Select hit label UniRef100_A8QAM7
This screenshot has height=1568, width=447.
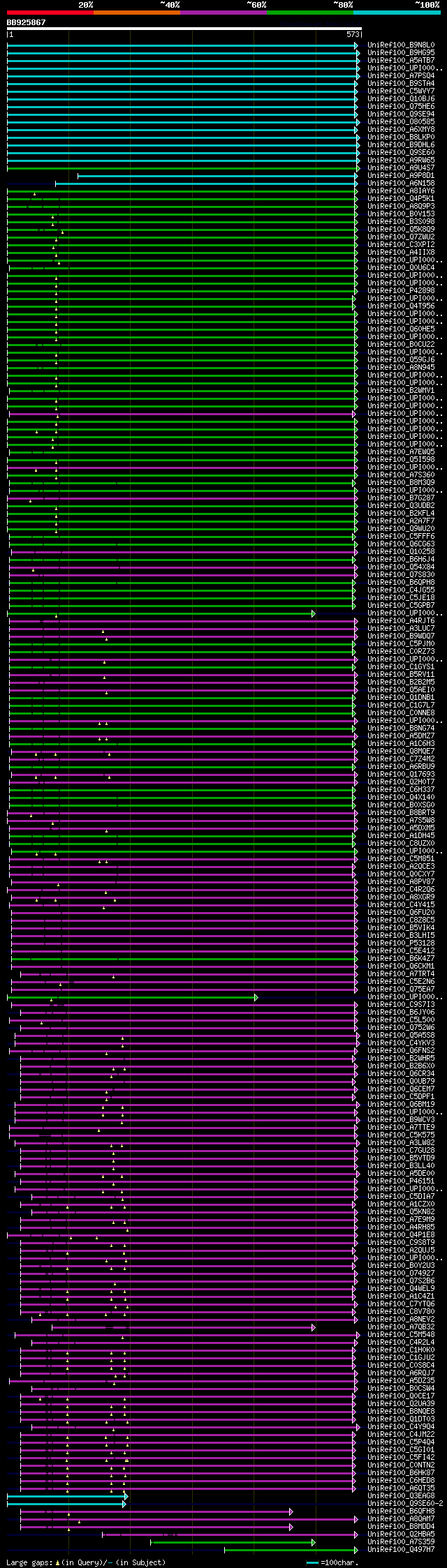point(401,1519)
